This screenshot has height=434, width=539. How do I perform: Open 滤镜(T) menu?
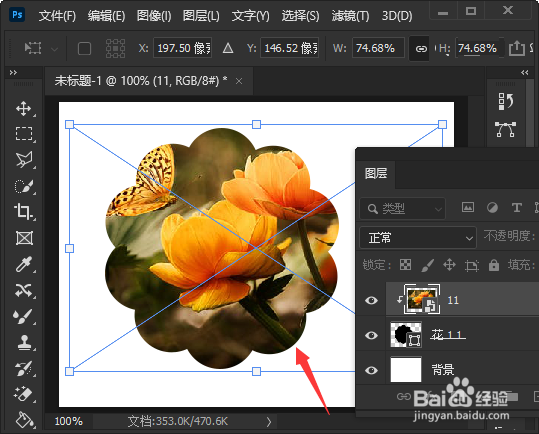pyautogui.click(x=350, y=16)
